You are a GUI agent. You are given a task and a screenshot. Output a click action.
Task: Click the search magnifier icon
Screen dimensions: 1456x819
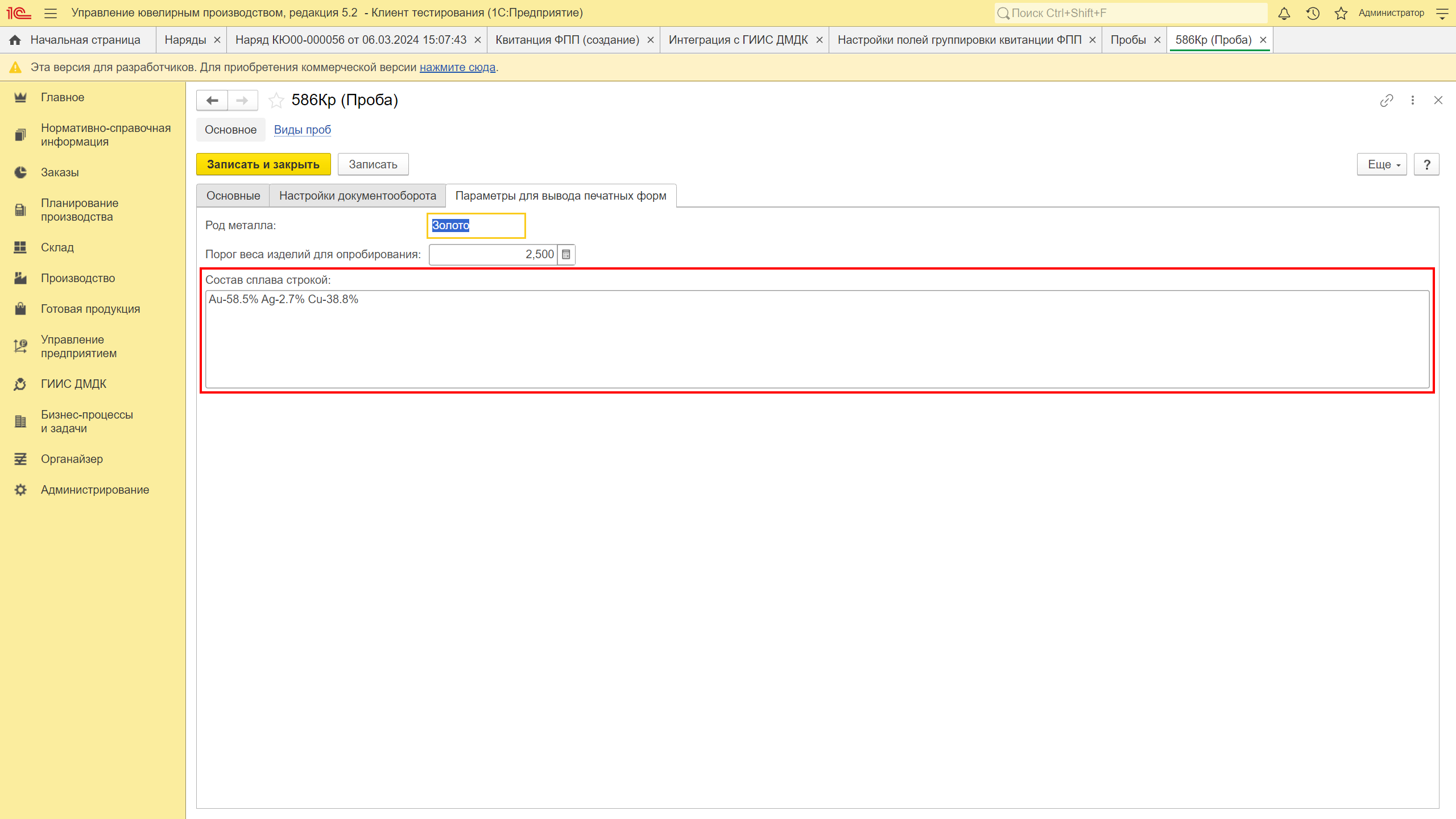pos(1003,13)
